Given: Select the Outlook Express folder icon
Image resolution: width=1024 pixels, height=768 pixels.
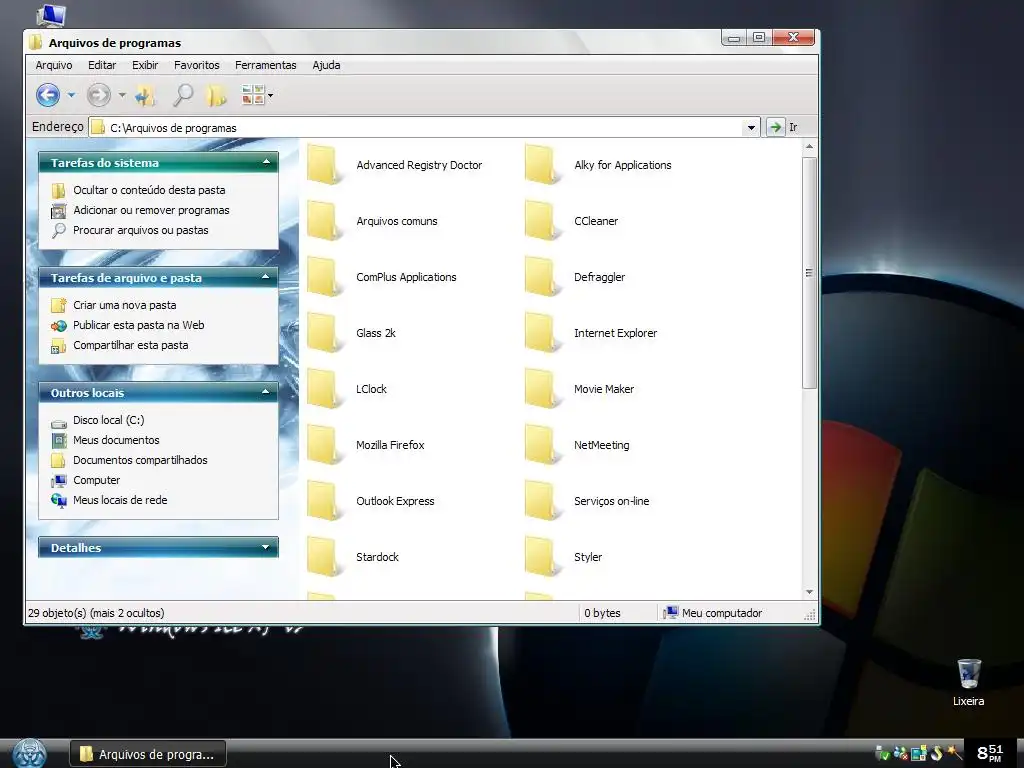Looking at the screenshot, I should (324, 501).
